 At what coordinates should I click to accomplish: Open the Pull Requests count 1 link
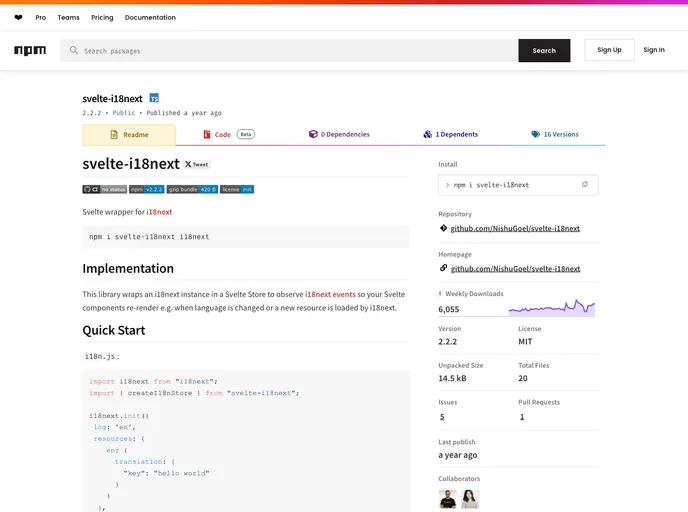522,417
